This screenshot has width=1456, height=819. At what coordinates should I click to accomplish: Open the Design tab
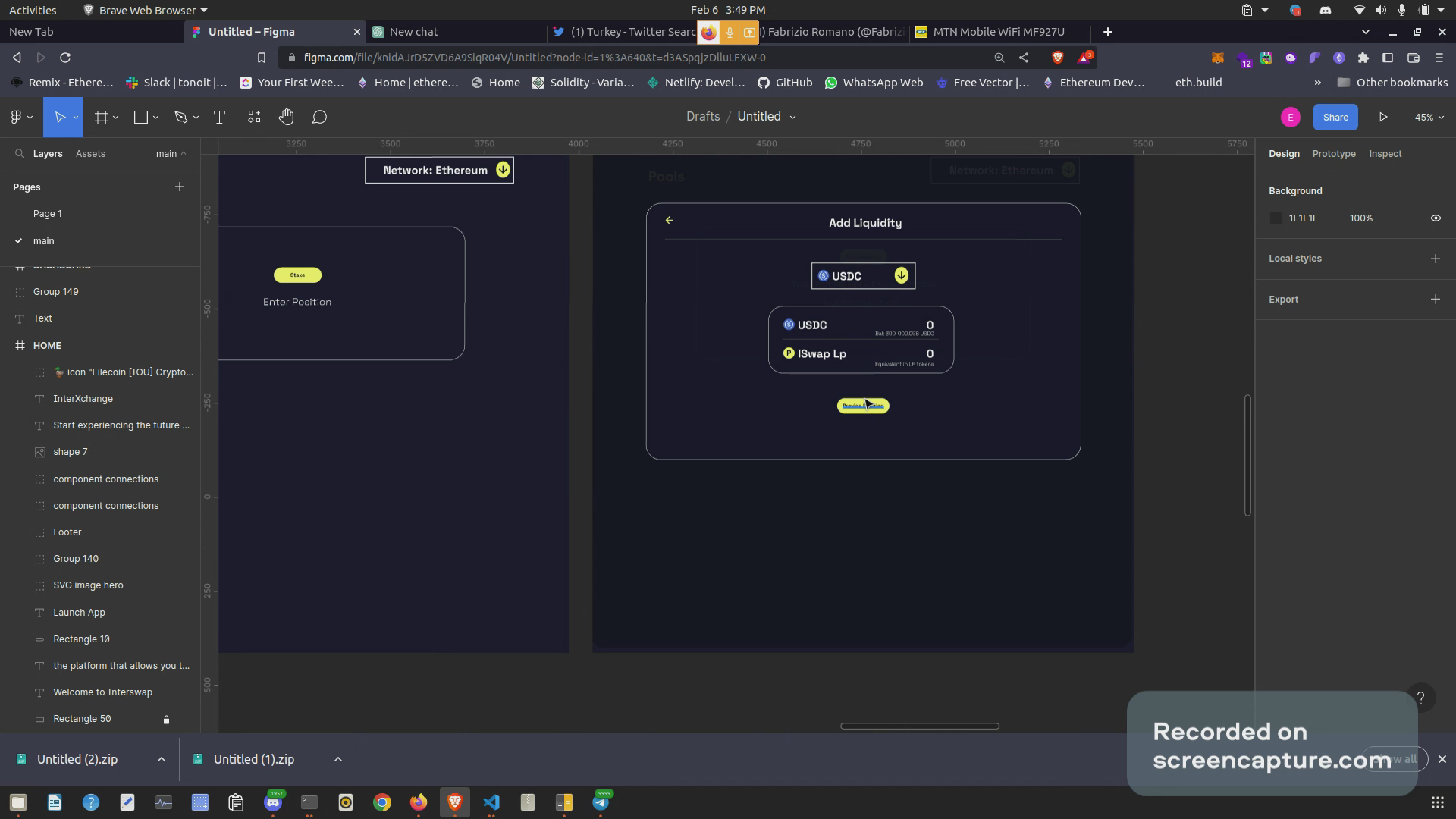tap(1284, 154)
